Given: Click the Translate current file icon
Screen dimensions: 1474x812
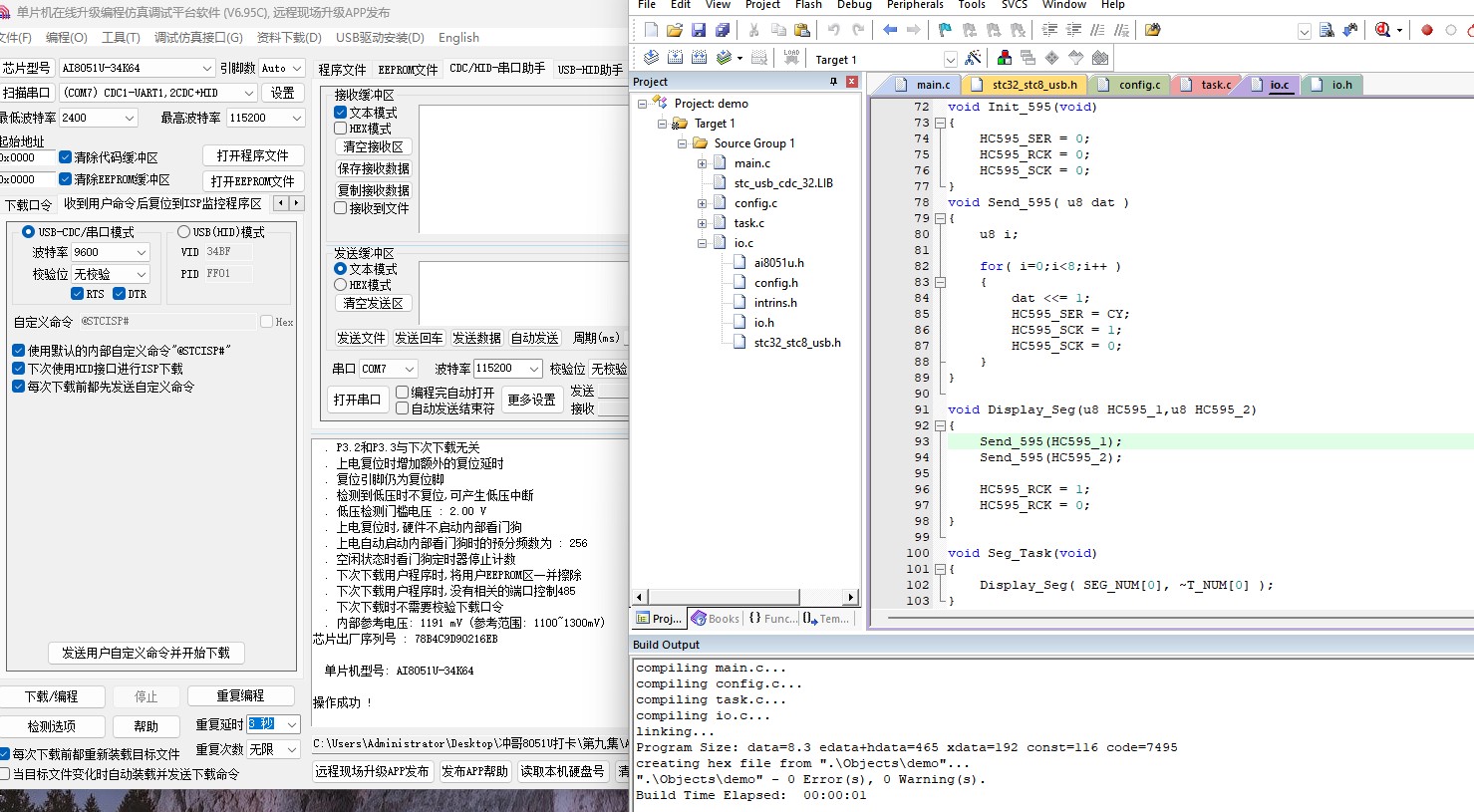Looking at the screenshot, I should pyautogui.click(x=651, y=58).
